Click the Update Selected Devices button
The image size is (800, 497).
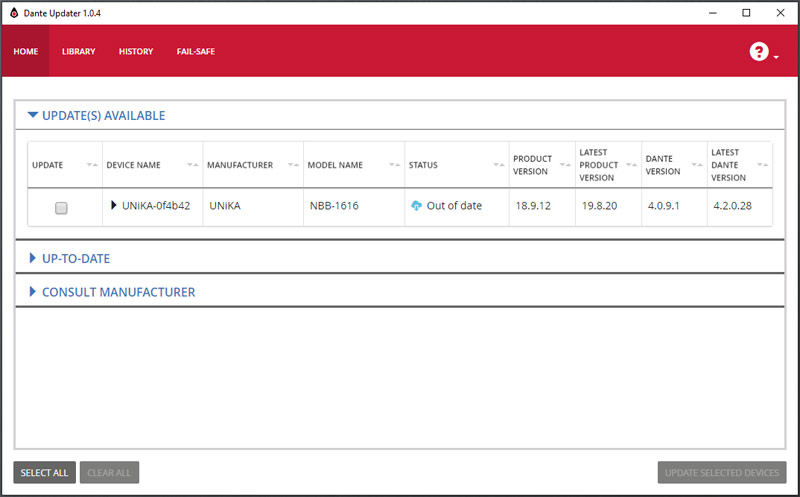pos(722,472)
